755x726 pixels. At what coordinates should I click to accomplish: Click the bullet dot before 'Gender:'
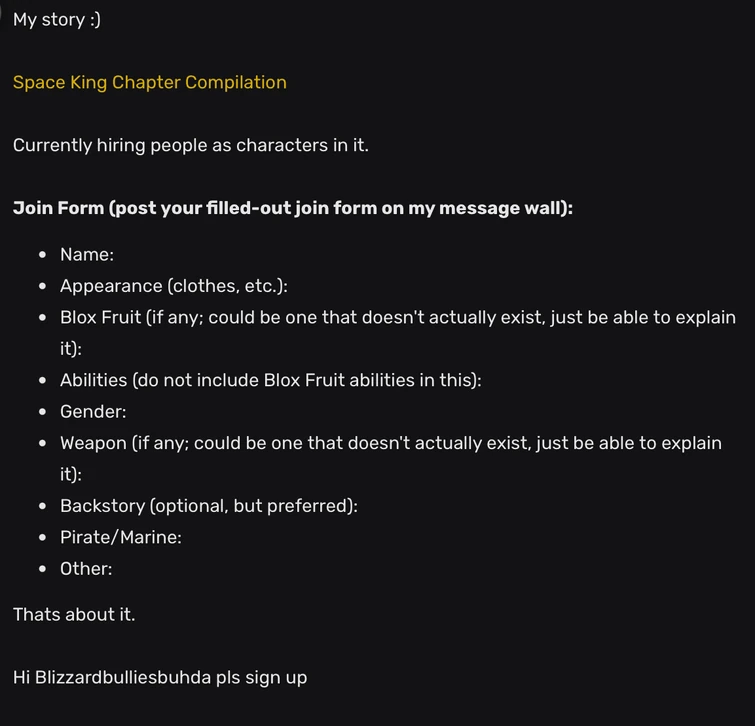43,412
